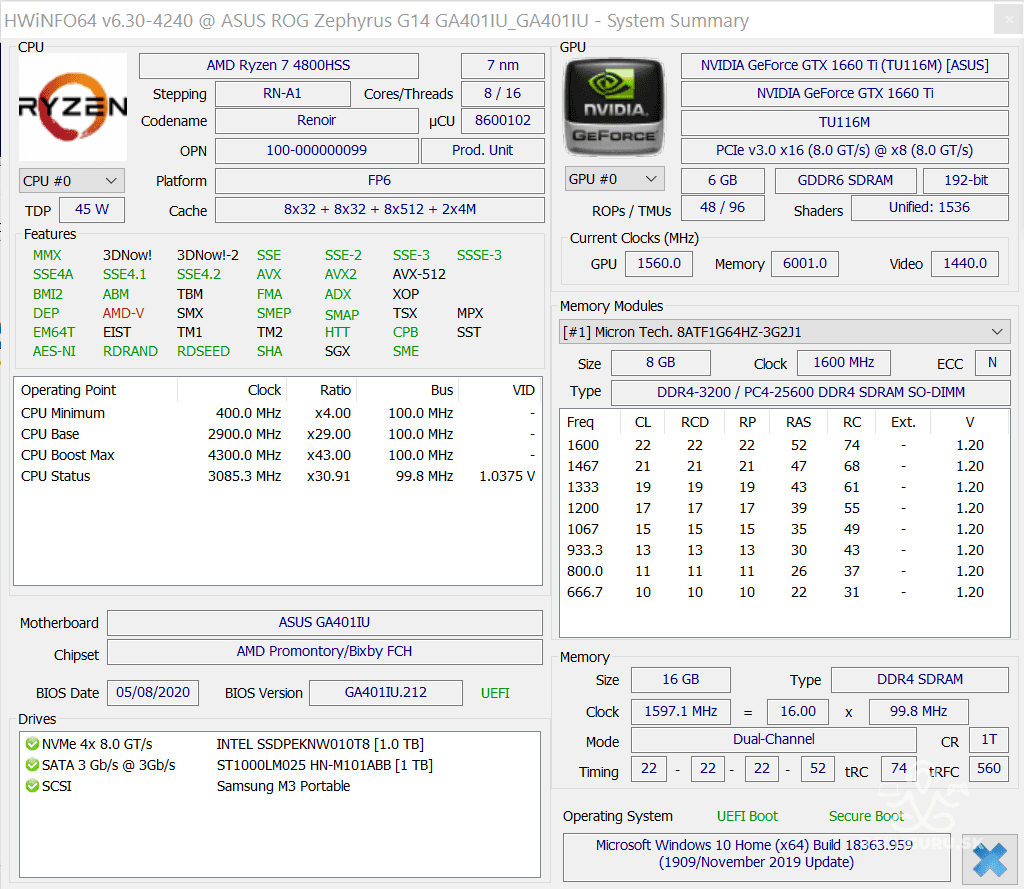Click the Samsung M3 Portable drive entry
The image size is (1024, 889).
[283, 786]
